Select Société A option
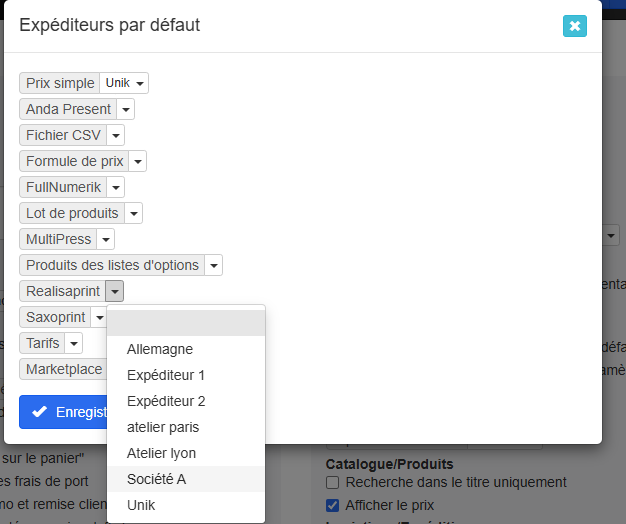 (x=186, y=479)
